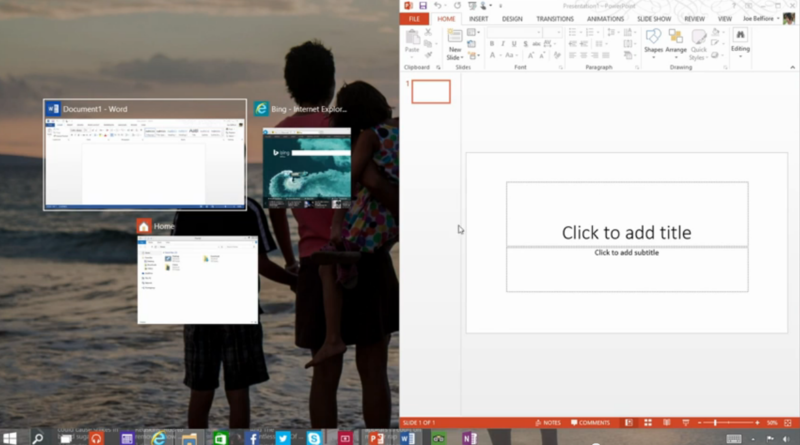Select the Document1 - Word window thumbnail
The height and width of the screenshot is (445, 800).
point(145,155)
